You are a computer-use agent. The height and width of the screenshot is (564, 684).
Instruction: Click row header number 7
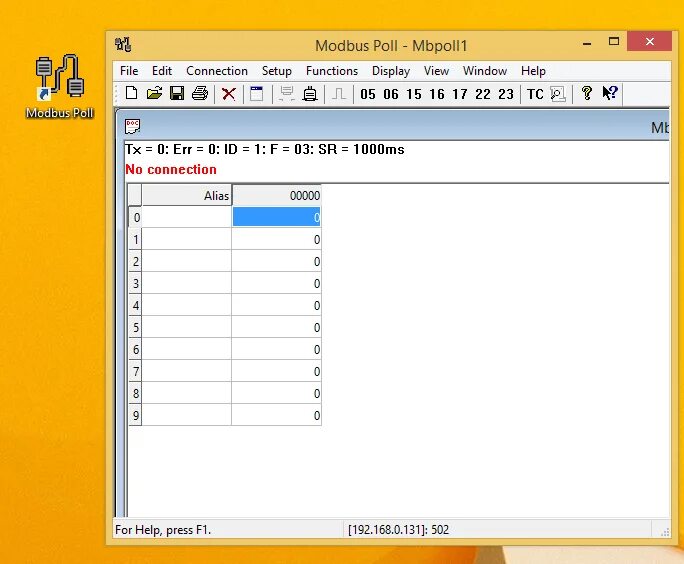(135, 371)
